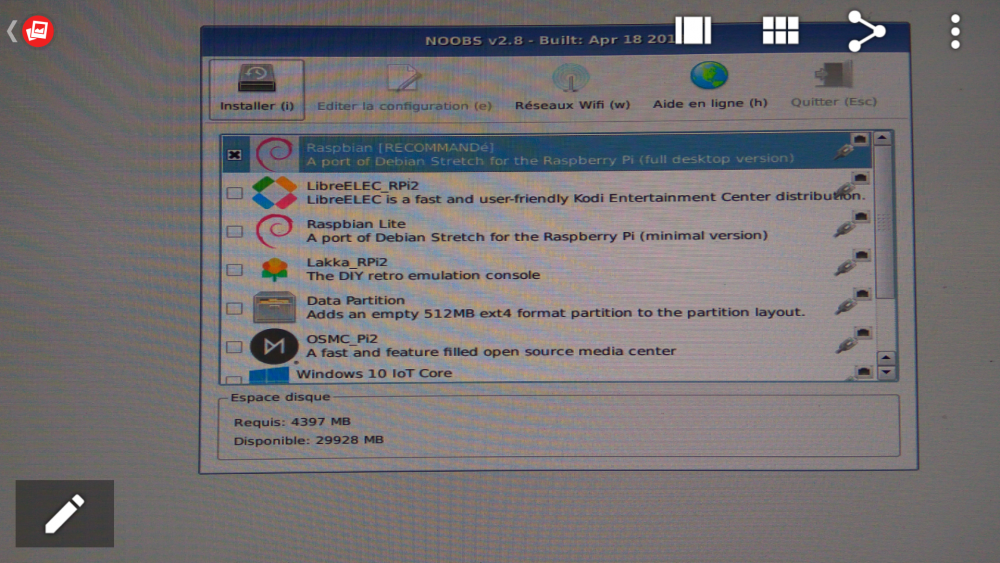Select the Windows 10 IoT Core entry
Screen dimensions: 1000x563
(548, 374)
